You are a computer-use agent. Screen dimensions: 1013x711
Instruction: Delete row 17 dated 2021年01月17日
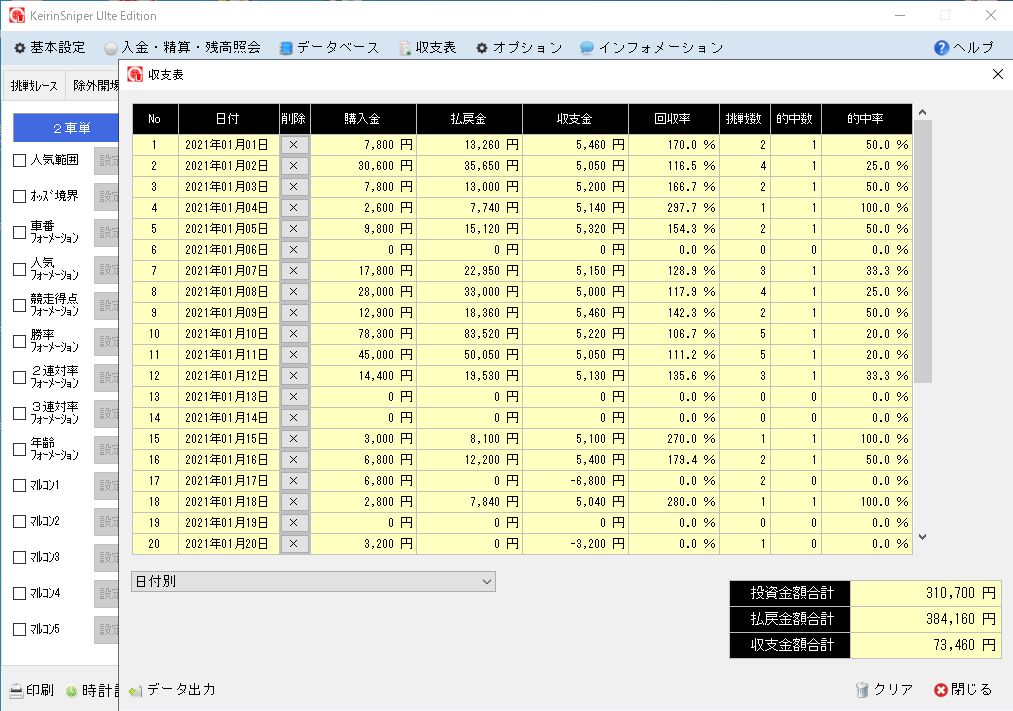294,480
